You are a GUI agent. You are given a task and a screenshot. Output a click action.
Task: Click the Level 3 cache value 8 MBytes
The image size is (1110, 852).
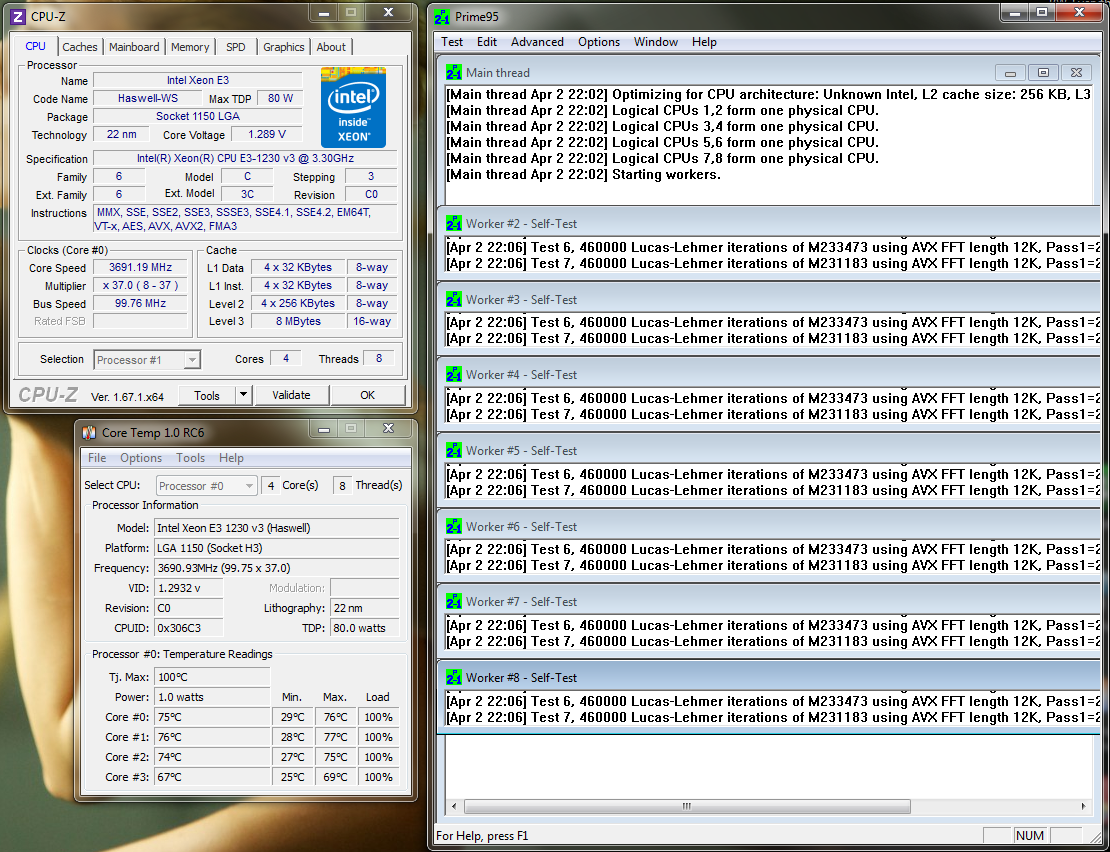coord(298,321)
